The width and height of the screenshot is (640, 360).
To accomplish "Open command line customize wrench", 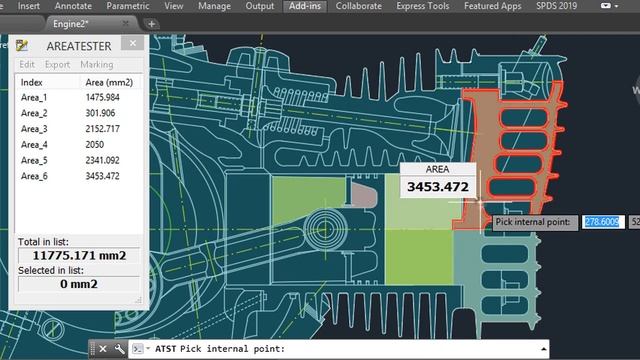I will [119, 349].
